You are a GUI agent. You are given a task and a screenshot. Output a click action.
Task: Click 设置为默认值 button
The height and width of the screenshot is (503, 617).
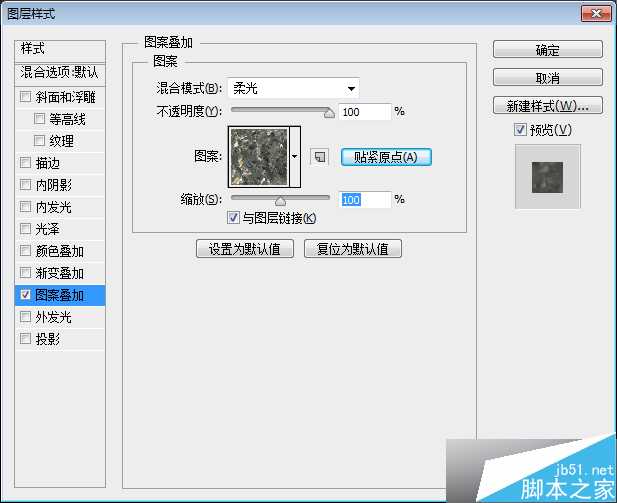(x=245, y=249)
